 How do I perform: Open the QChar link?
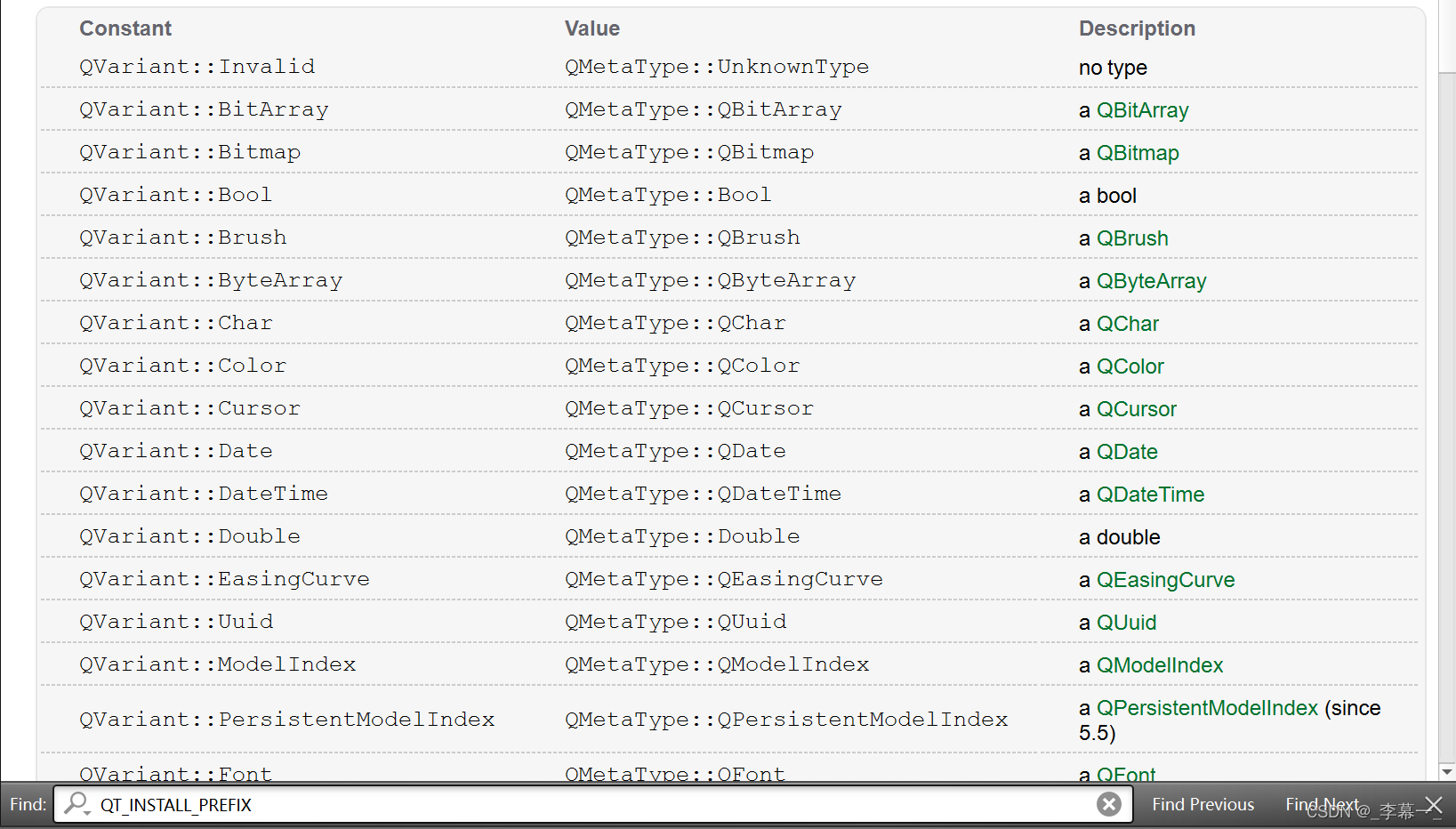[x=1127, y=324]
